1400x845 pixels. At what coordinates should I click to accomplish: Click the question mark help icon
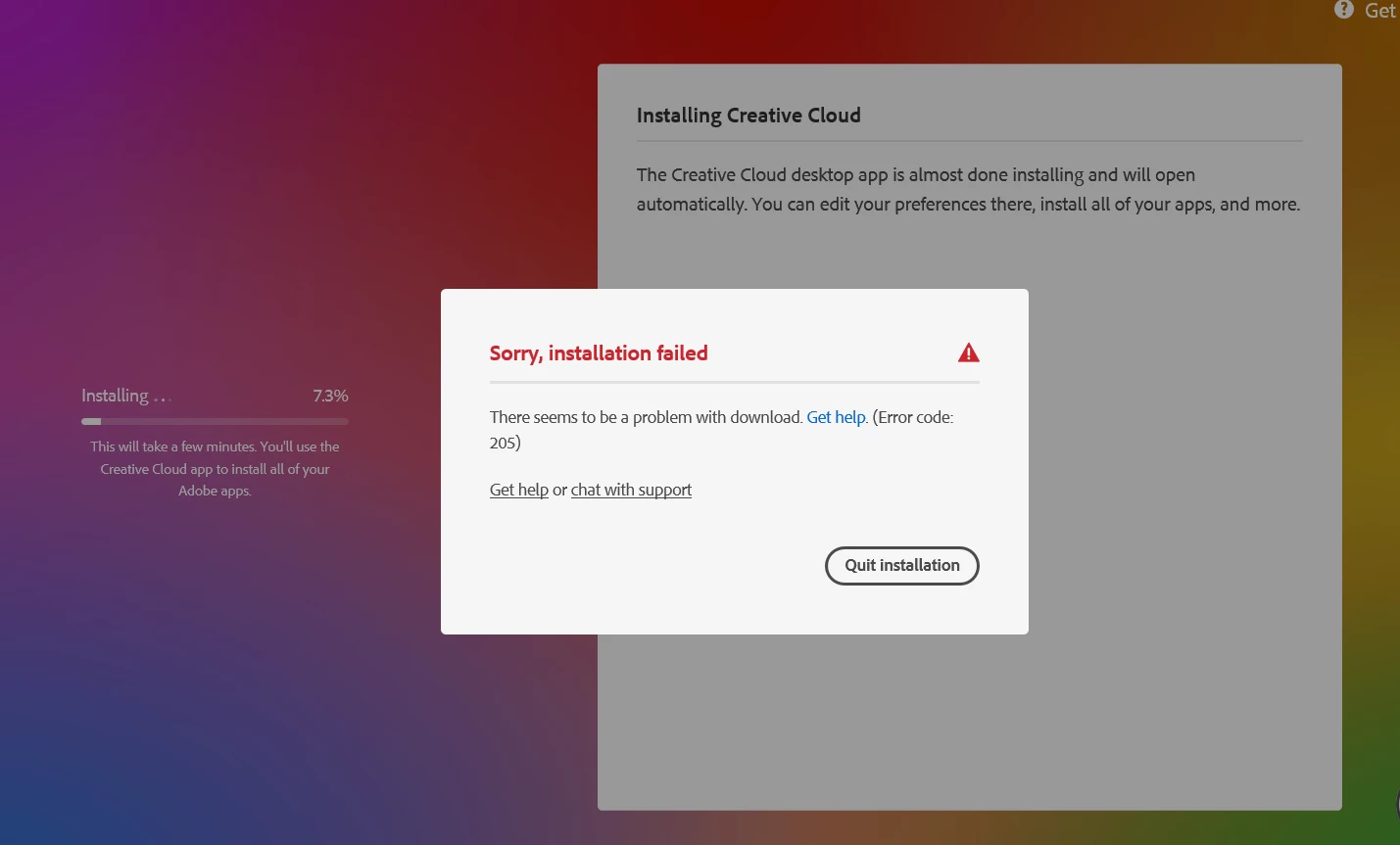[1344, 10]
